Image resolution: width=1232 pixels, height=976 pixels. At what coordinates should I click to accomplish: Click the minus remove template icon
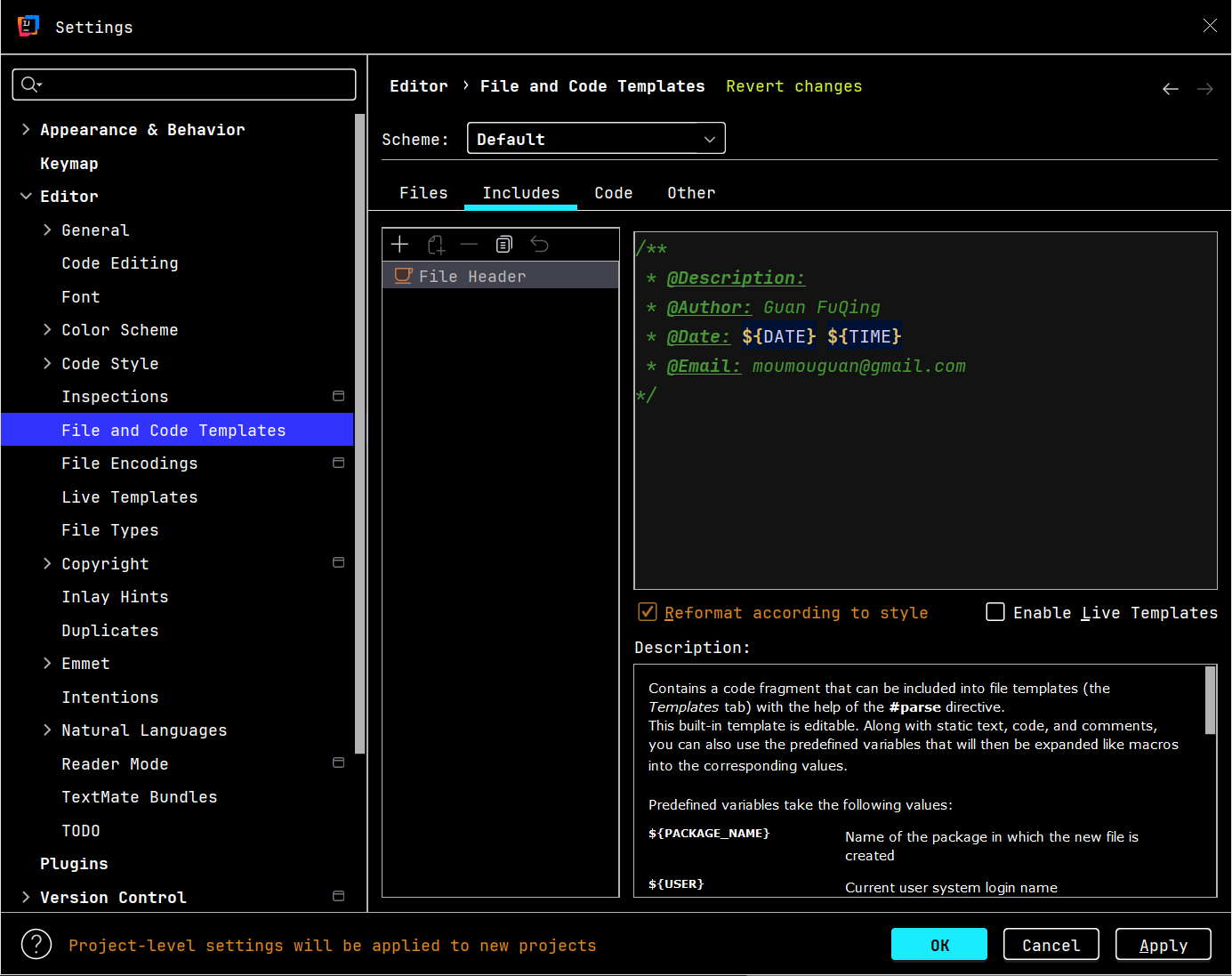coord(469,245)
